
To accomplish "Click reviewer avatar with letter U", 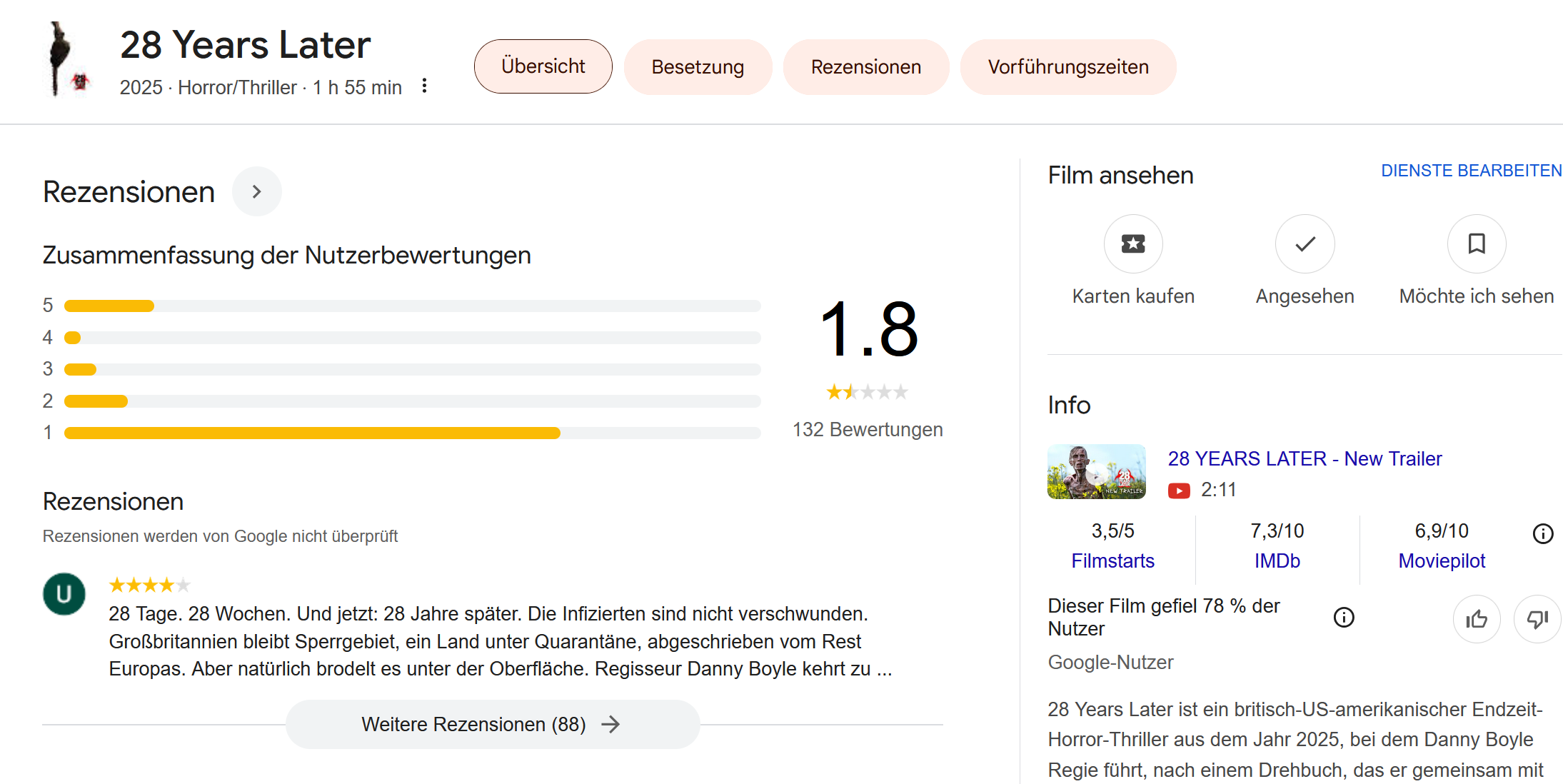I will tap(64, 594).
